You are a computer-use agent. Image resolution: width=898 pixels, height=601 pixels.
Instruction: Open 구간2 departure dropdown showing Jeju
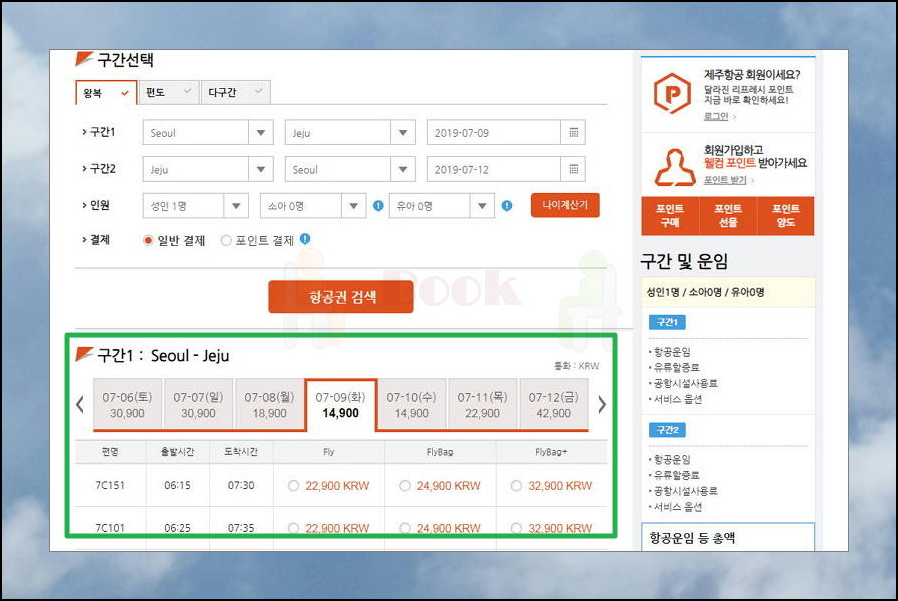click(x=208, y=170)
